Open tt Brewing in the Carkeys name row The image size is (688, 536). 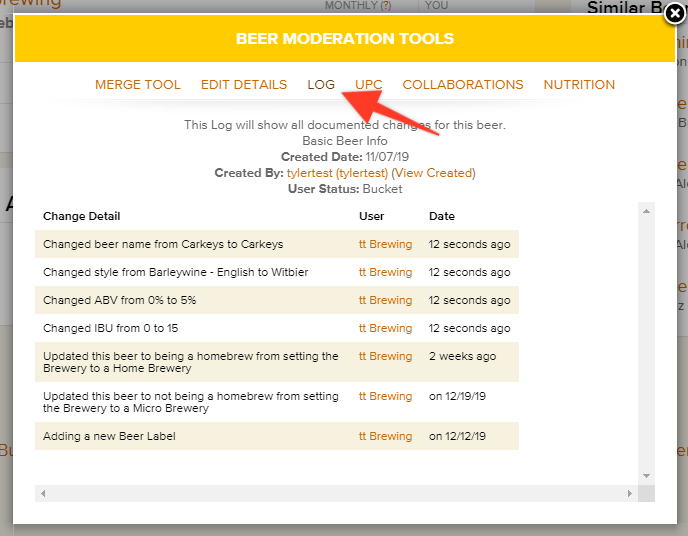tap(385, 244)
